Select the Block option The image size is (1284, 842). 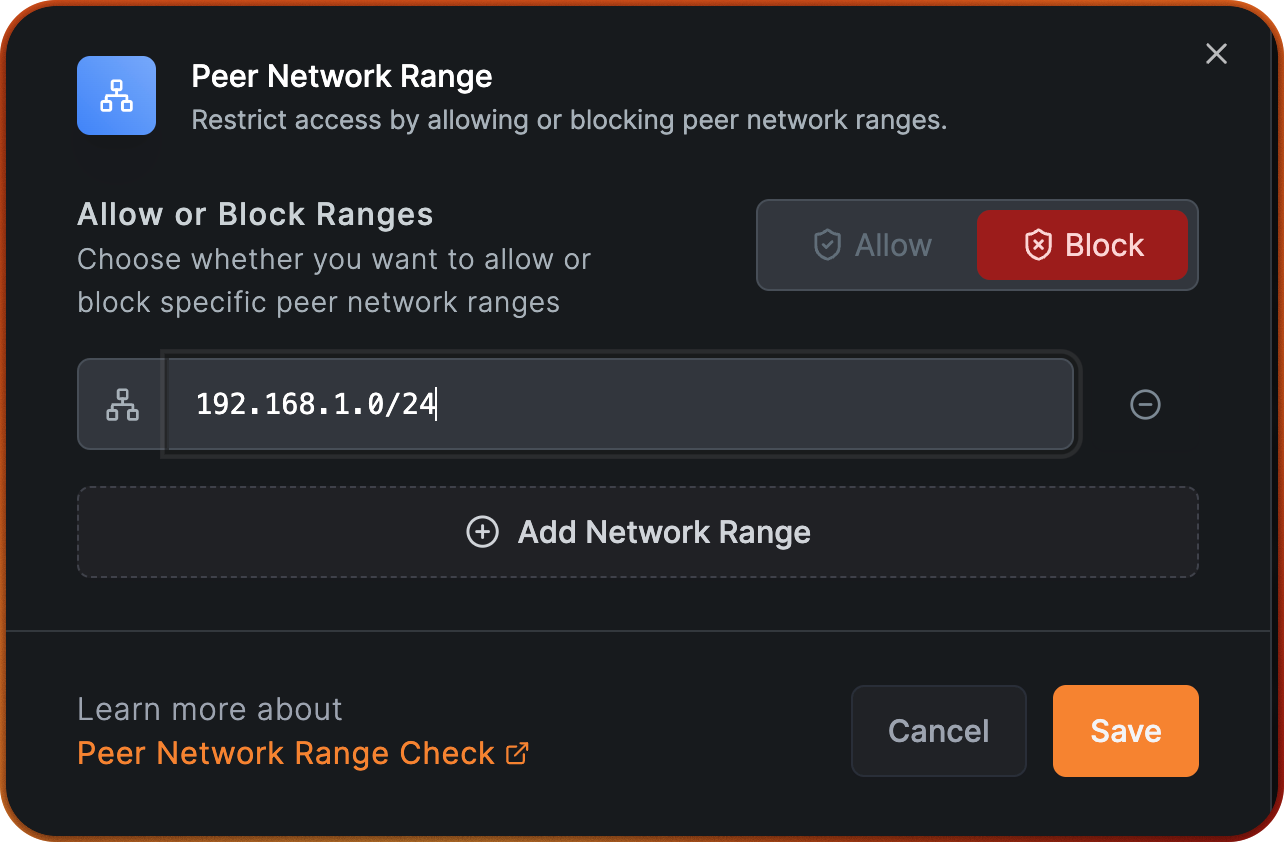pyautogui.click(x=1082, y=245)
